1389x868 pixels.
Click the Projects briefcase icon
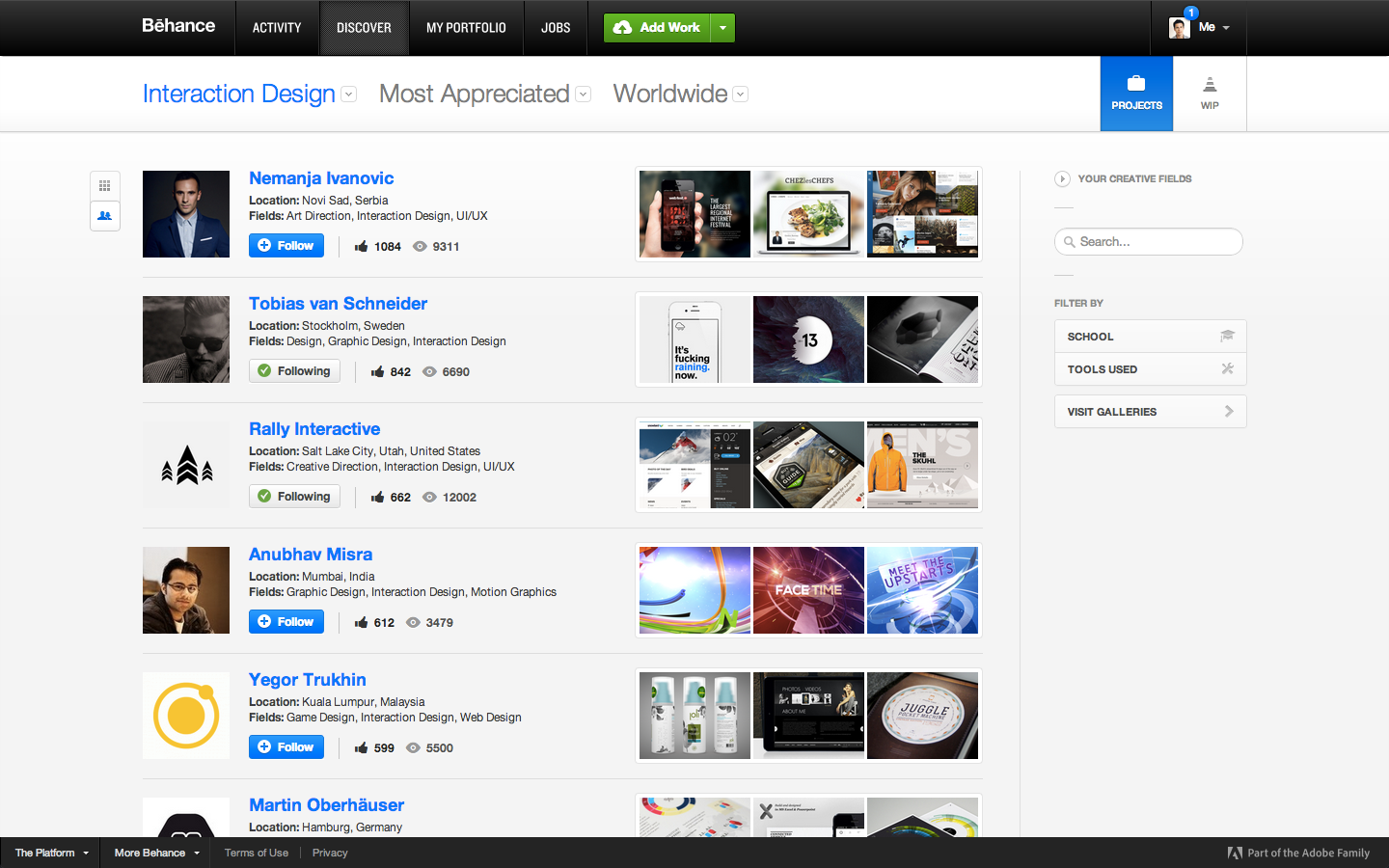point(1136,84)
